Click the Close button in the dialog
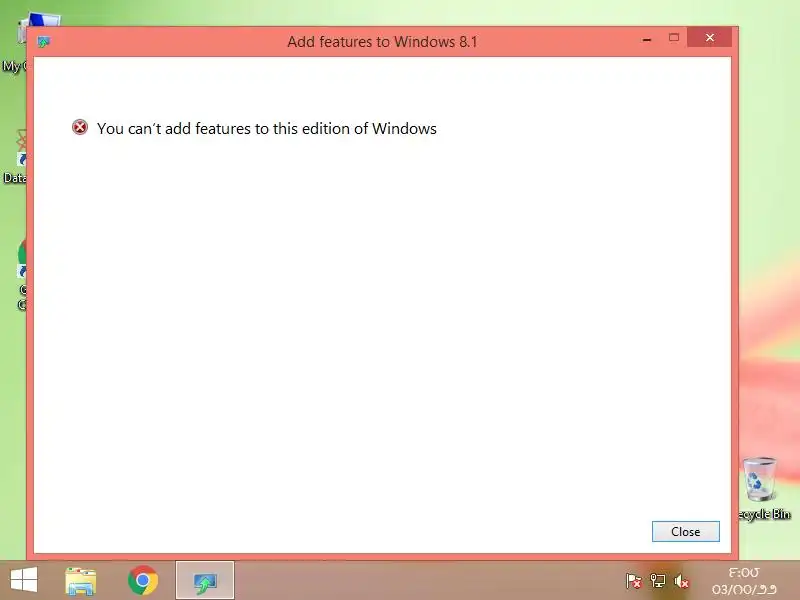This screenshot has height=600, width=800. (685, 532)
